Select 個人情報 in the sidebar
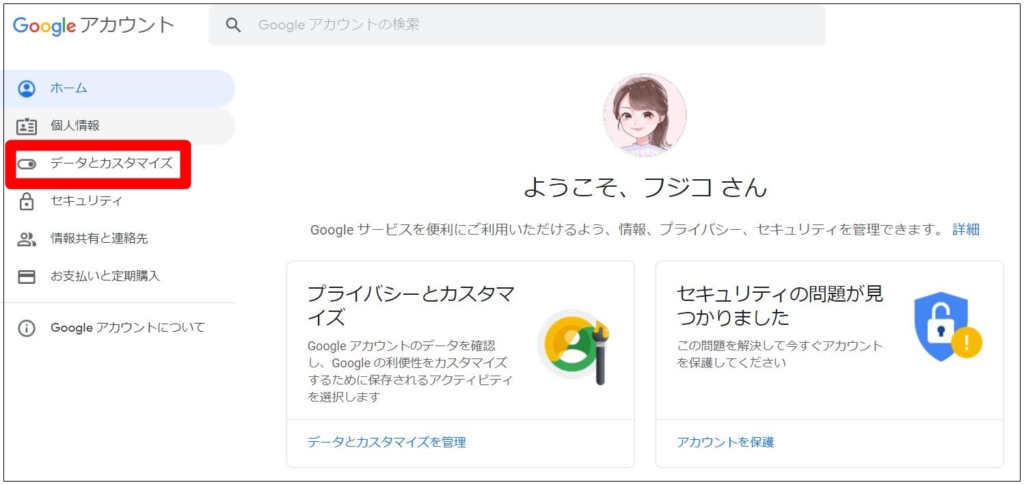Screen dimensions: 1024x485 click(118, 126)
